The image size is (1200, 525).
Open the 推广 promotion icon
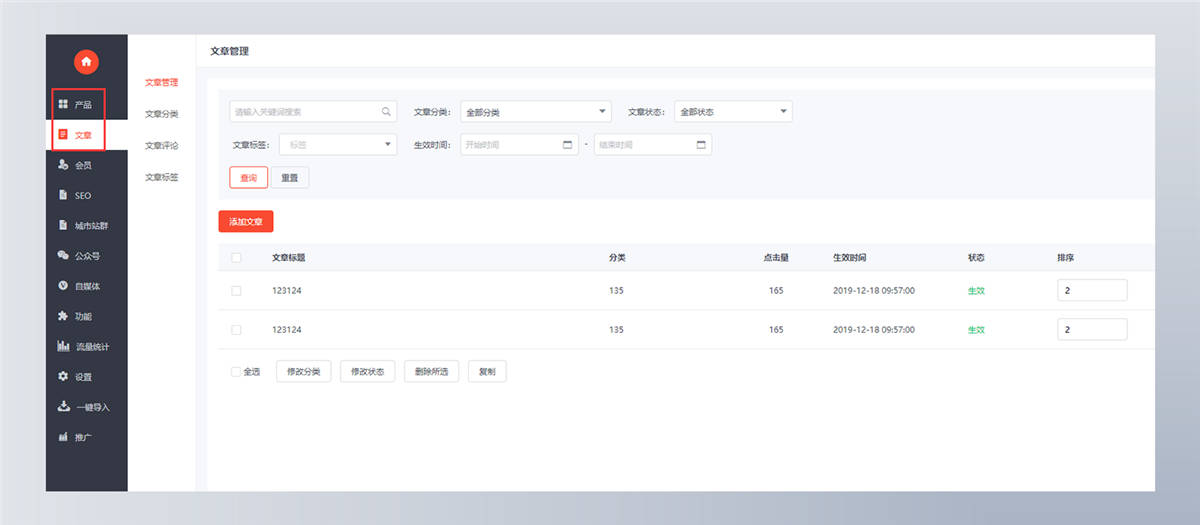[63, 437]
